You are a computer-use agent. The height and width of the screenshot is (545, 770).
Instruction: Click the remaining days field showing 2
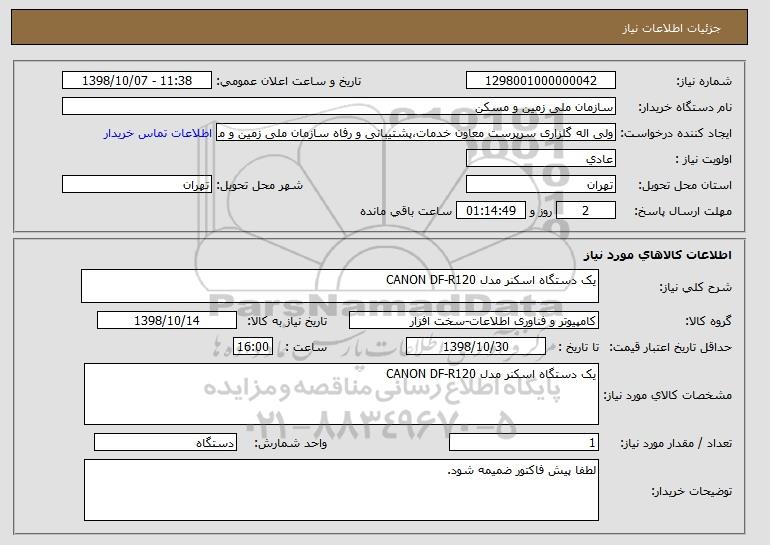tap(586, 211)
